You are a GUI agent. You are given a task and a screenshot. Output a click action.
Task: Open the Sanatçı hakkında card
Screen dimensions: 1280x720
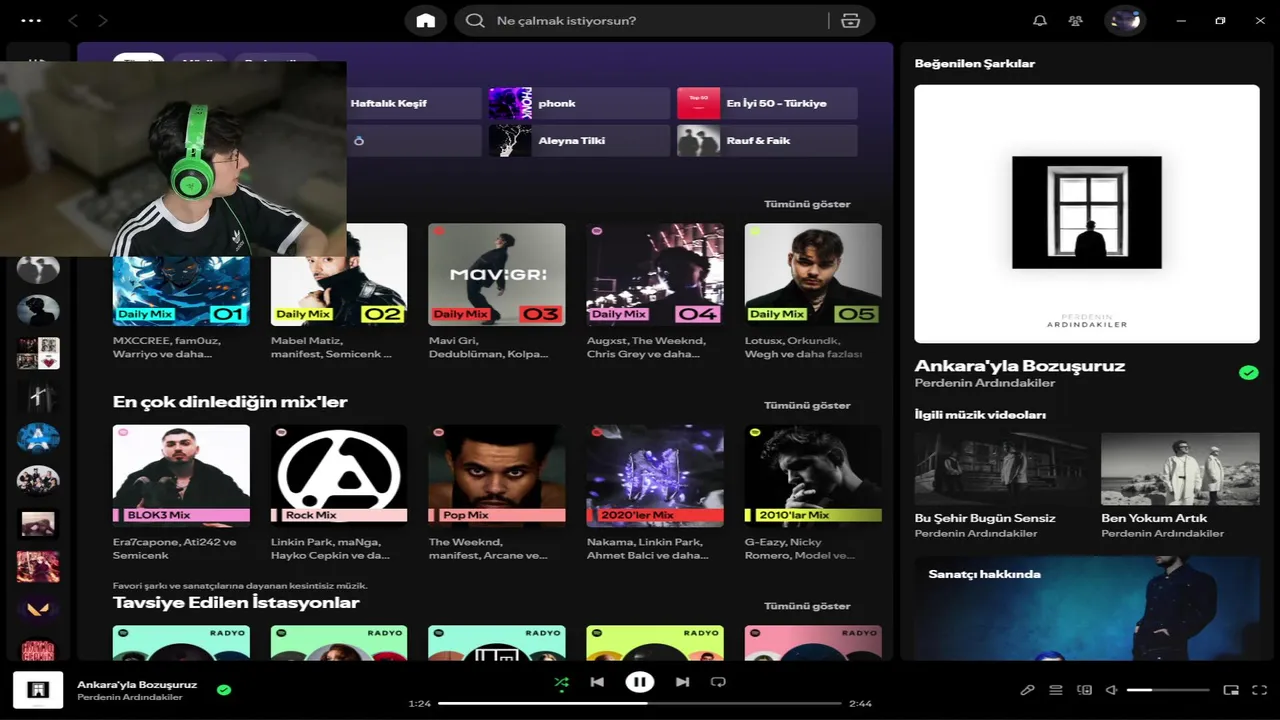point(1087,608)
